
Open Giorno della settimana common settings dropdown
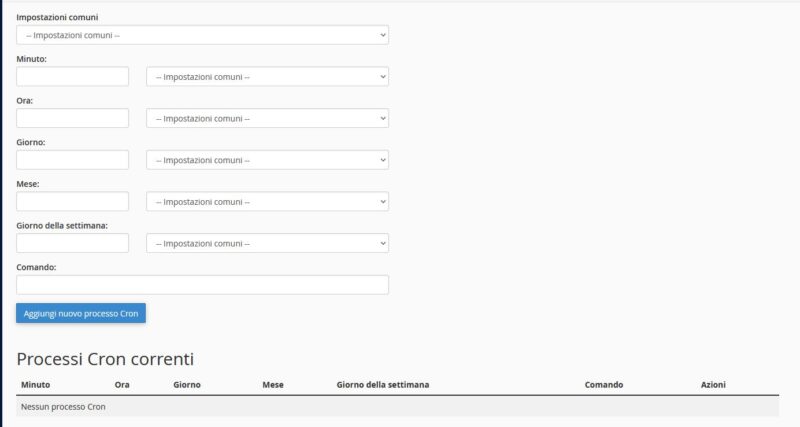pyautogui.click(x=267, y=243)
